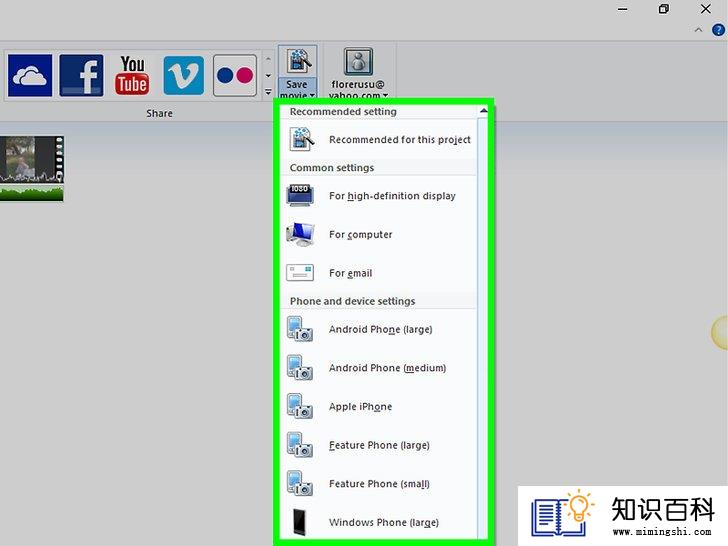Share movie to Flickr
This screenshot has height=546, width=728.
pyautogui.click(x=234, y=75)
